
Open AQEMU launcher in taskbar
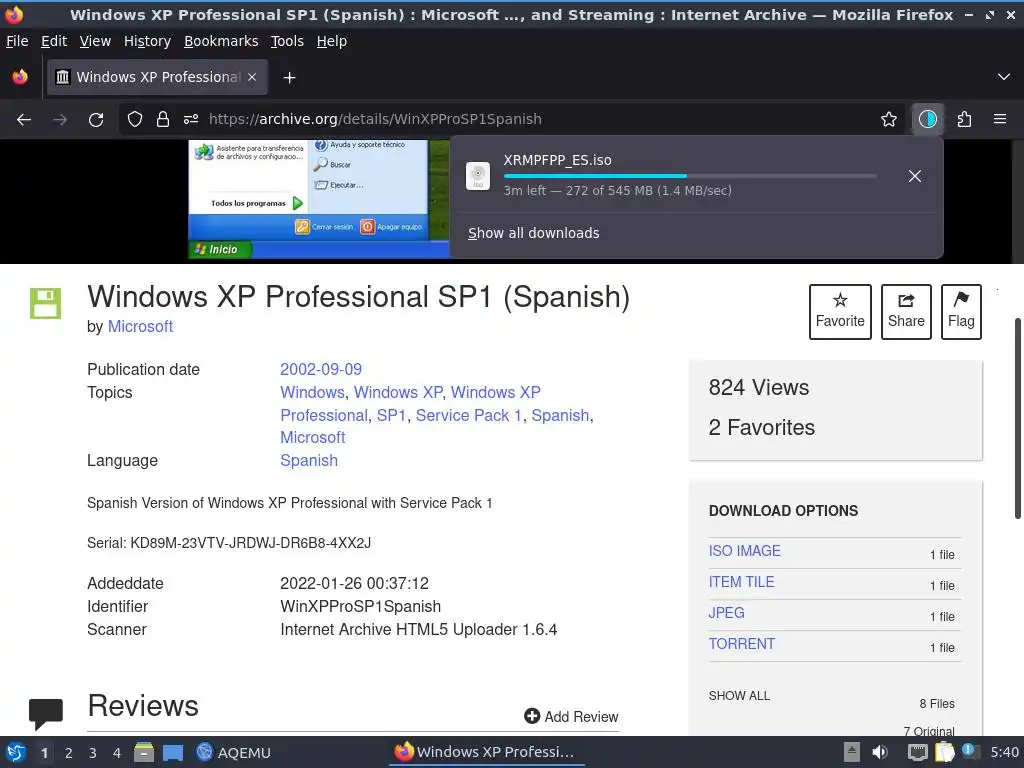coord(234,752)
